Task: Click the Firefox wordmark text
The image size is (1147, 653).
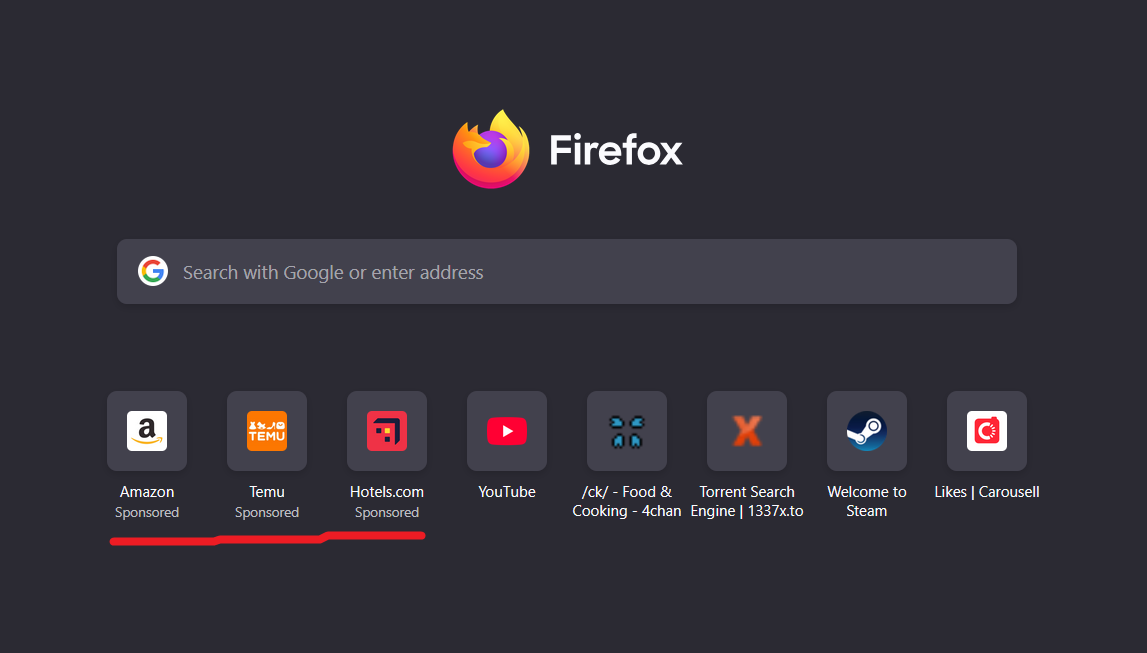Action: click(616, 150)
